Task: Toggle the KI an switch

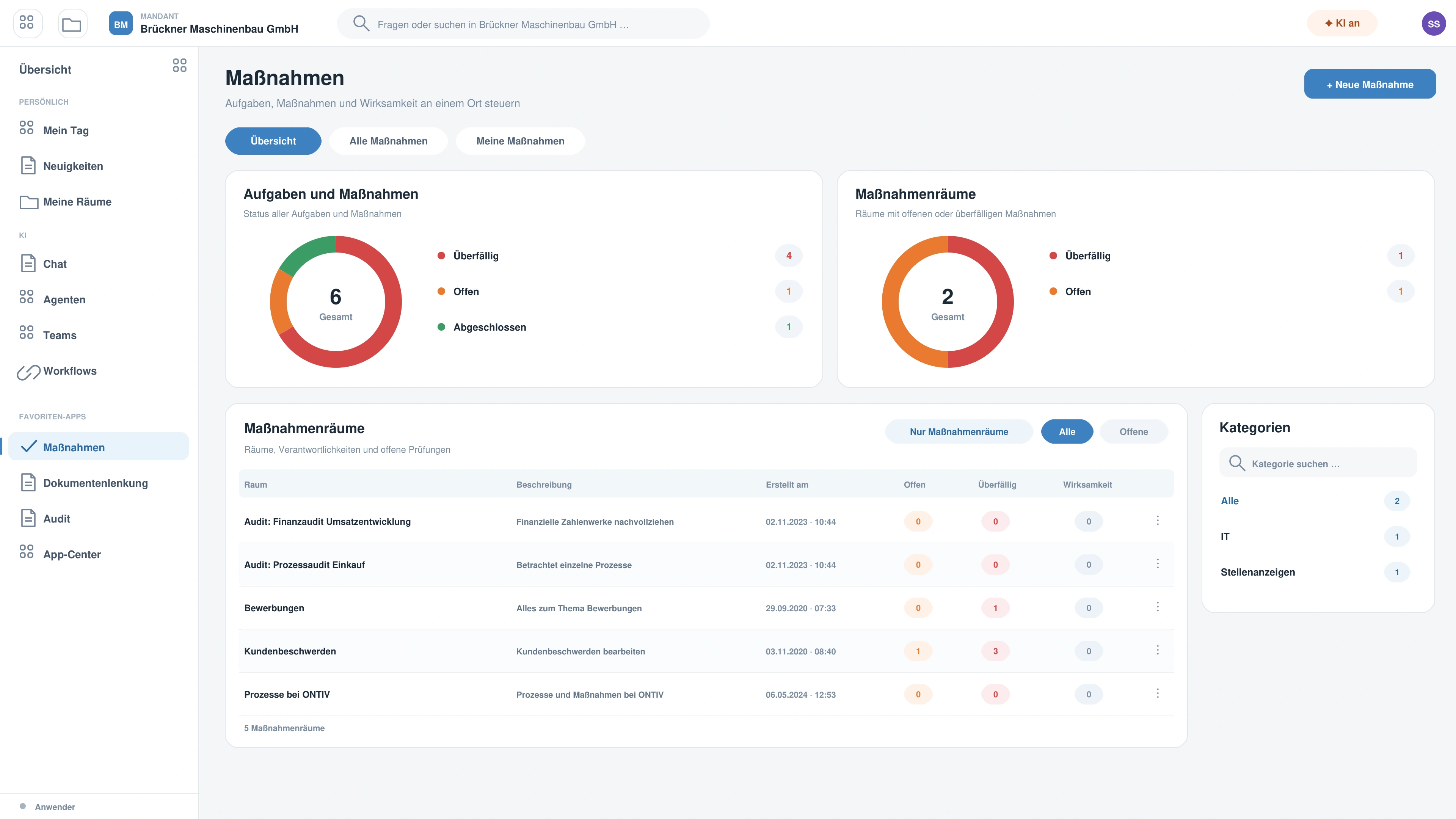Action: click(x=1342, y=23)
